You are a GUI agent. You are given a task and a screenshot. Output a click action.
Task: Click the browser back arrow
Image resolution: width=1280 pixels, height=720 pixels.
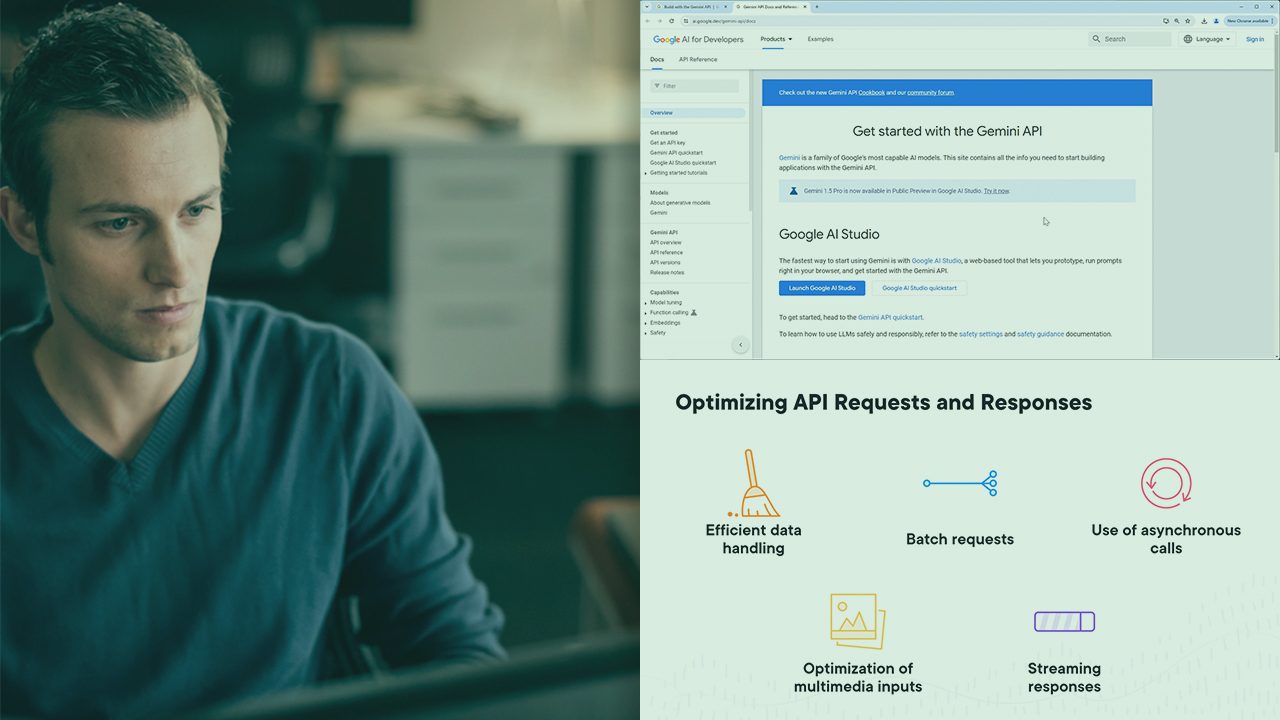(x=647, y=20)
